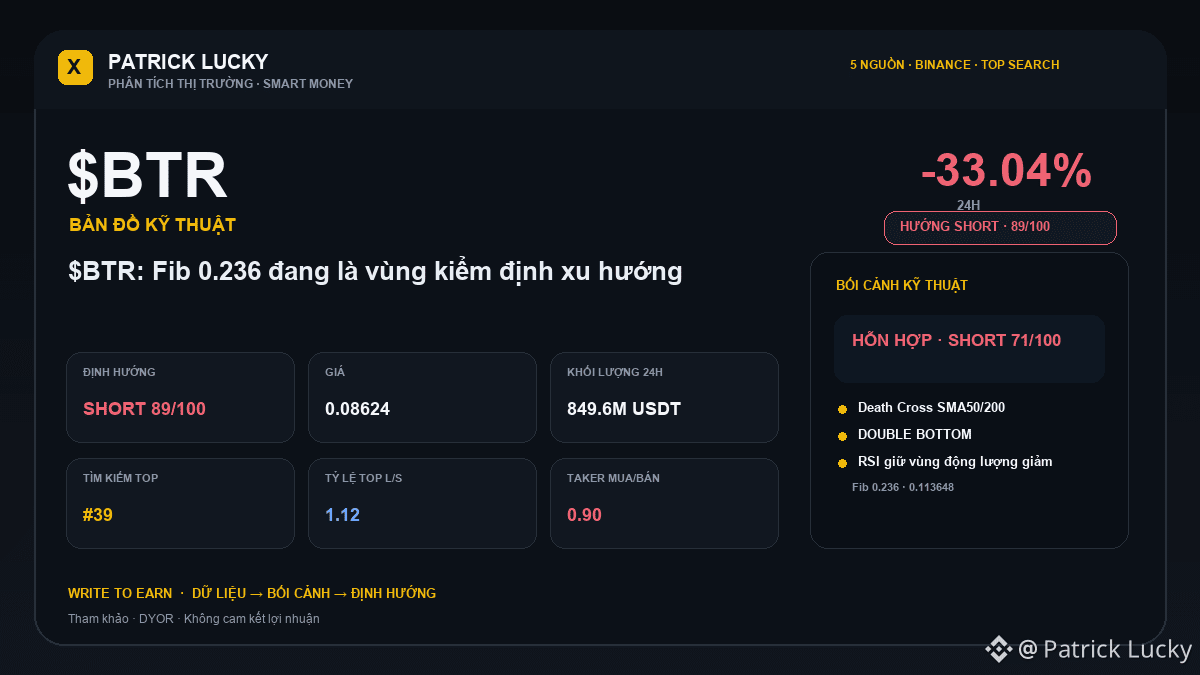1200x675 pixels.
Task: Select the HƯỚNG SHORT 89/100 pill badge
Action: (x=1000, y=228)
